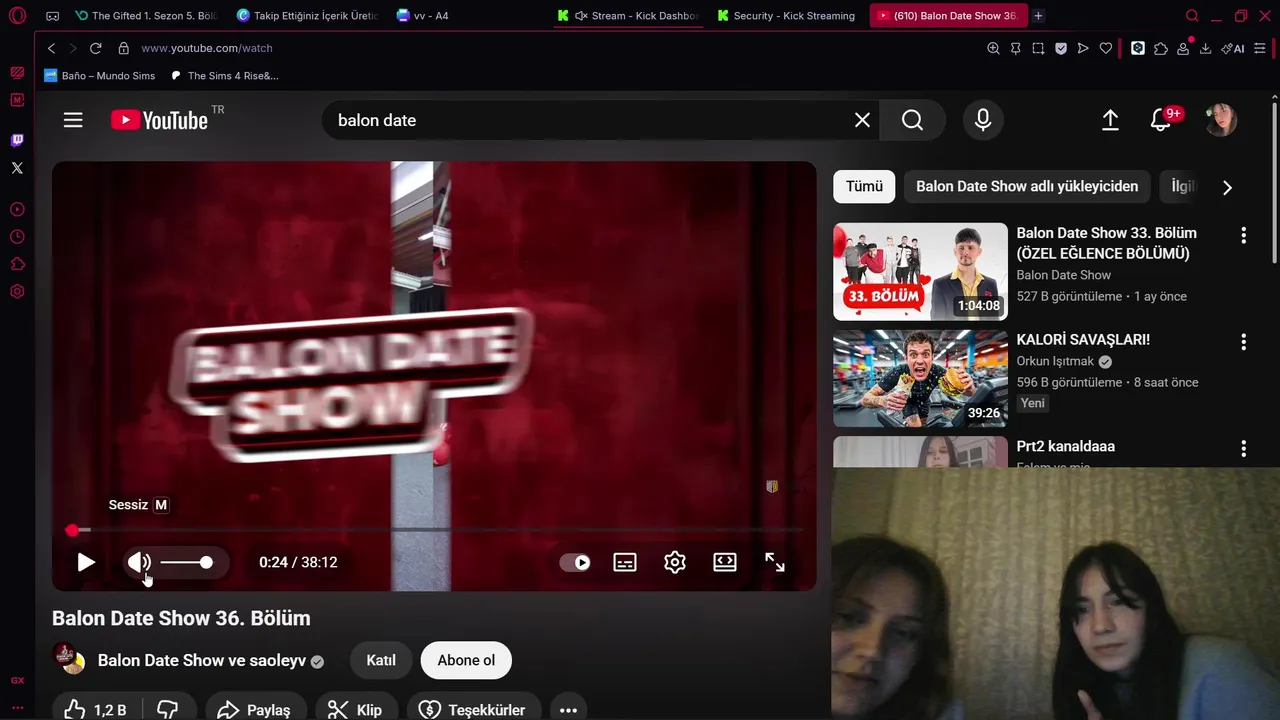
Task: Start voice search with microphone
Action: pos(983,120)
